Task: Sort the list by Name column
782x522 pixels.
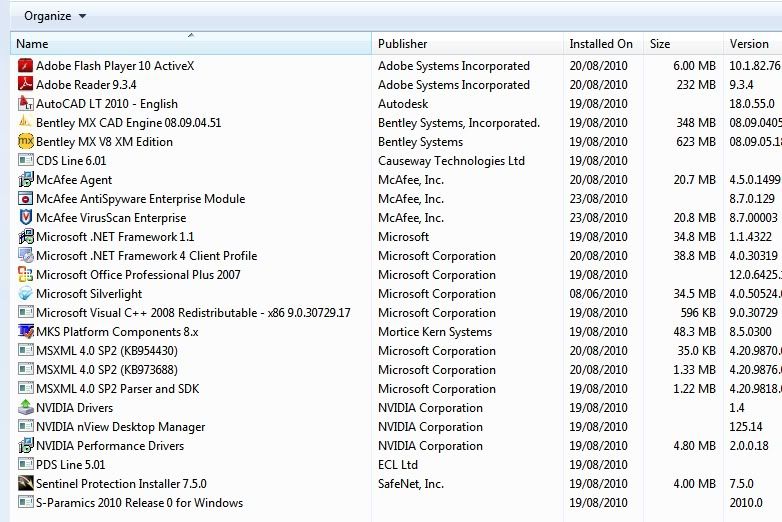Action: pos(191,44)
